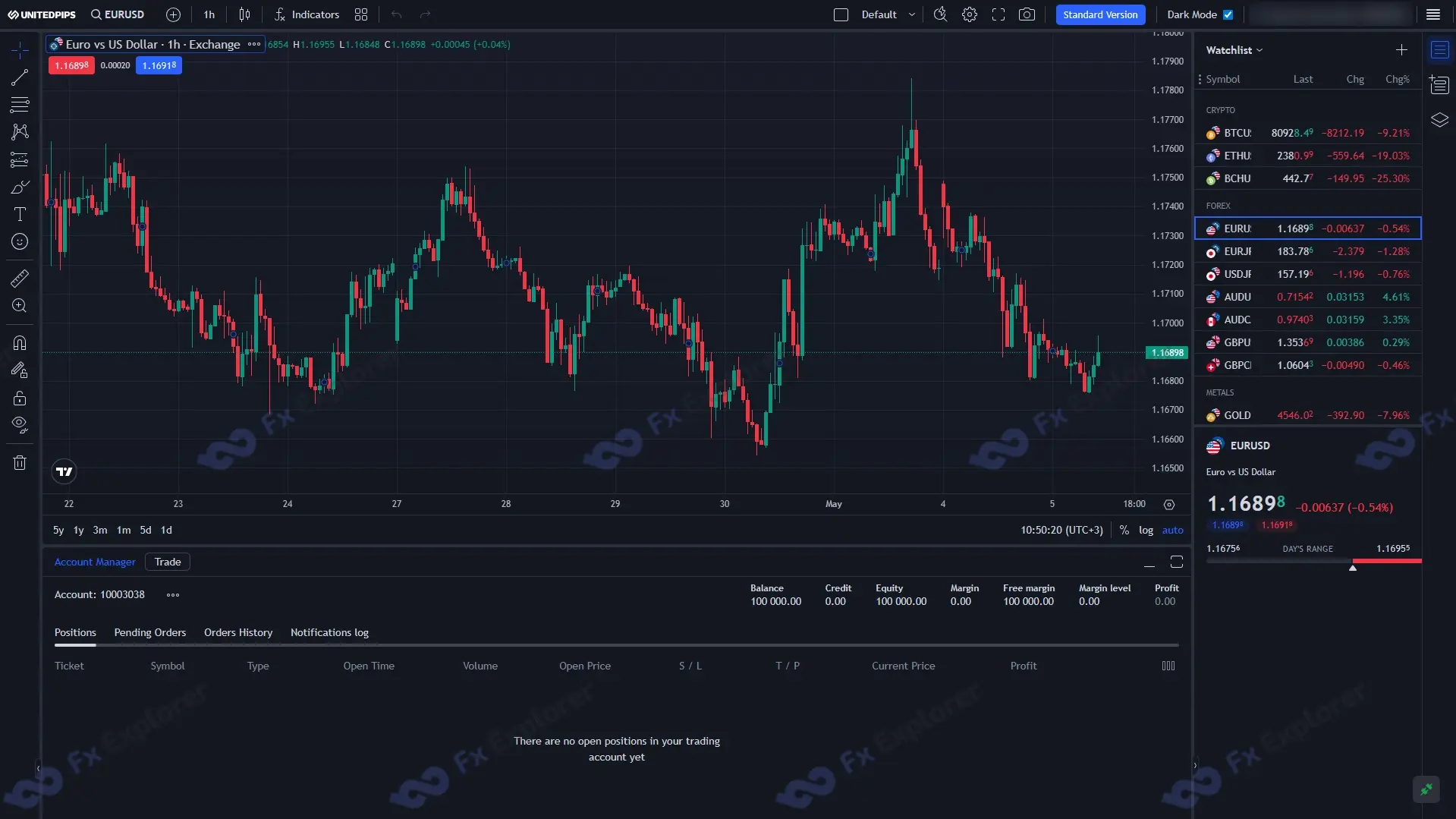The width and height of the screenshot is (1456, 819).
Task: Open the quick search icon
Action: [940, 14]
